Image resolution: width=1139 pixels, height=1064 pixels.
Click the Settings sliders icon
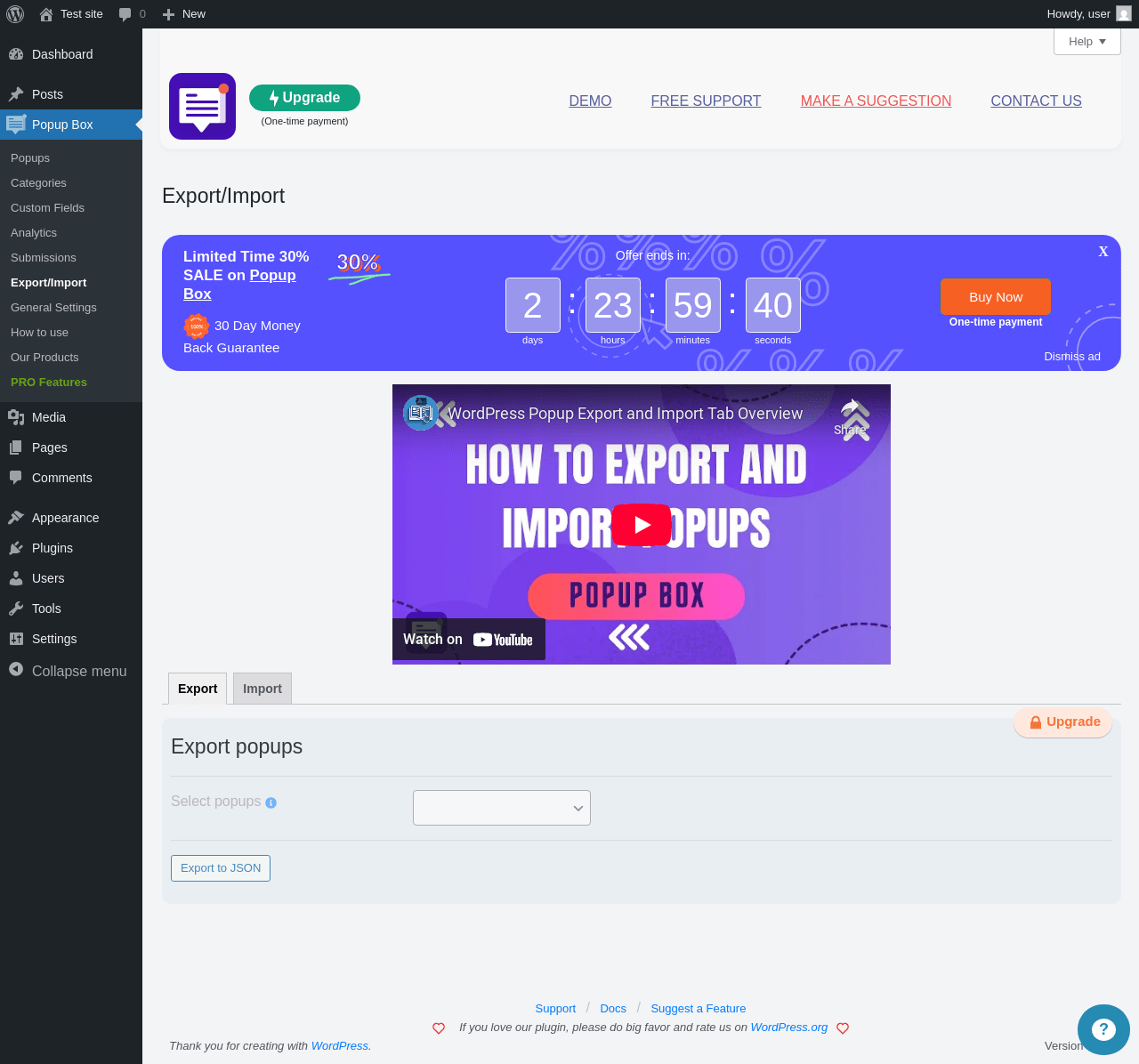click(x=16, y=639)
